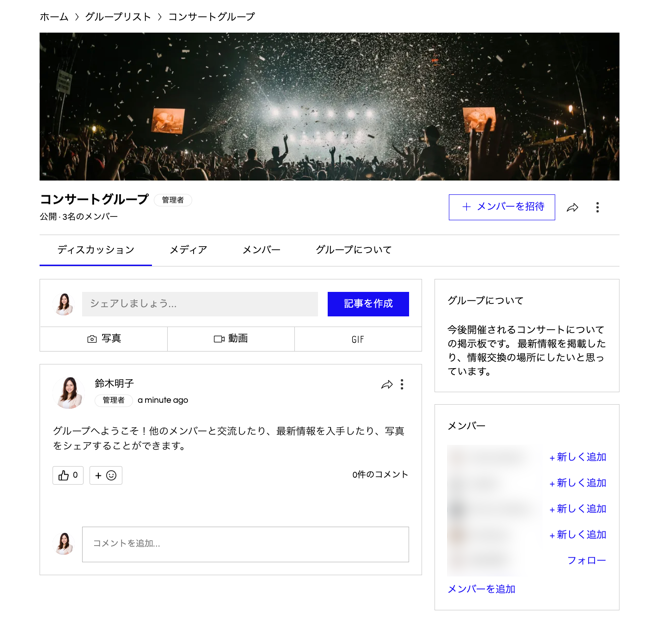This screenshot has height=630, width=660.
Task: Click the メンバーを追加 link
Action: pos(481,589)
